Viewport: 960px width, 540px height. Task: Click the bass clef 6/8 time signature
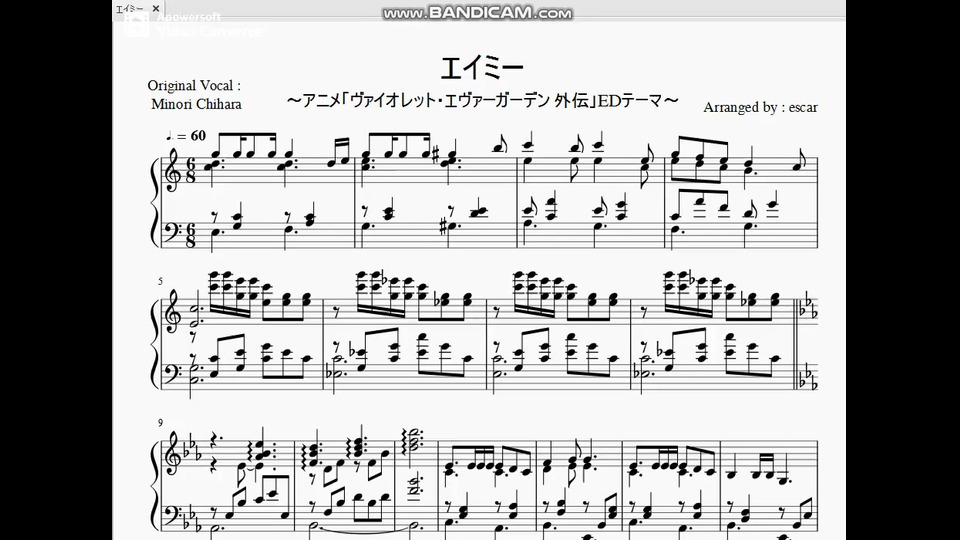click(x=190, y=234)
